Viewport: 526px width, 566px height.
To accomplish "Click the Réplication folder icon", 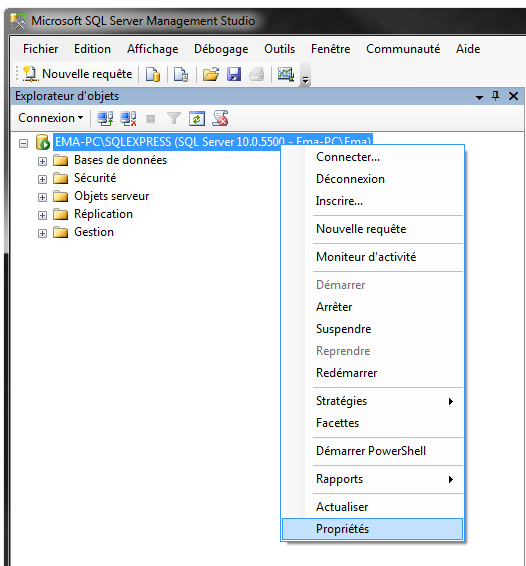I will [x=60, y=214].
